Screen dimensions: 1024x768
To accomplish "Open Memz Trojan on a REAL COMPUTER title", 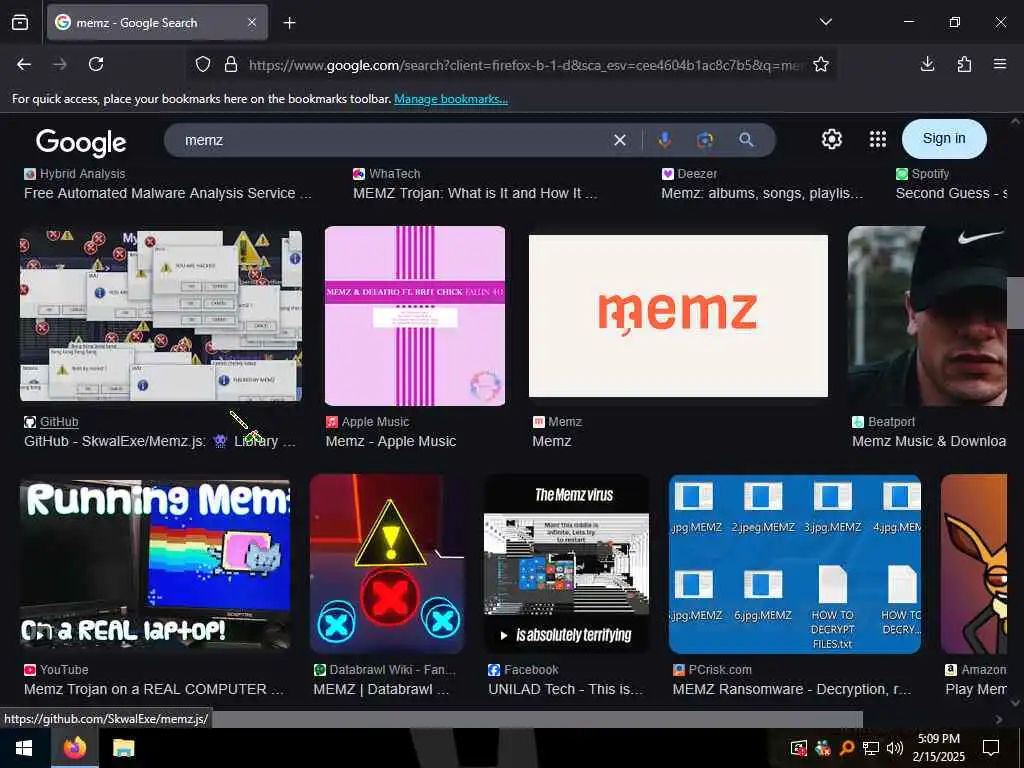I will [154, 690].
